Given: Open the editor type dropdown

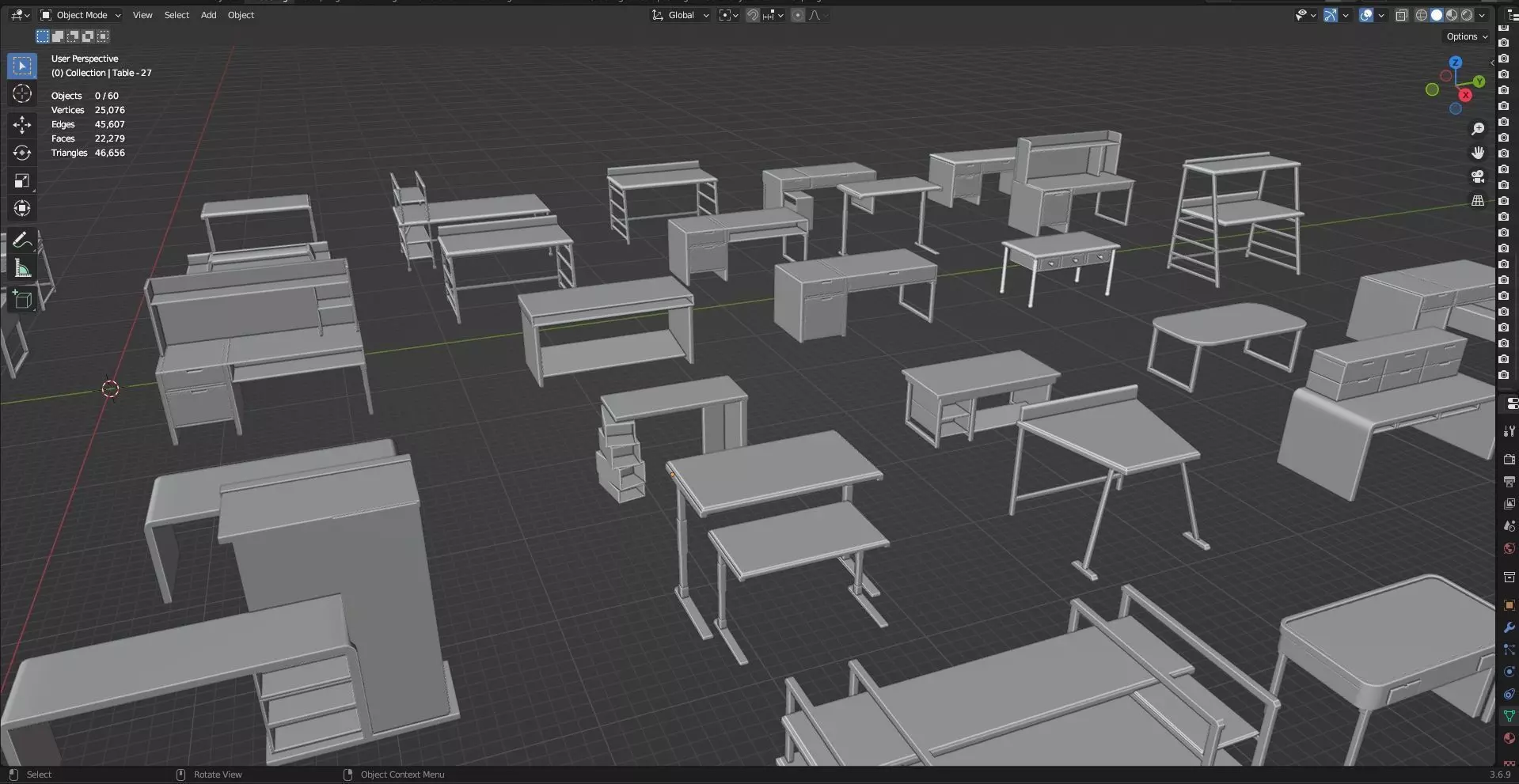Looking at the screenshot, I should click(21, 15).
